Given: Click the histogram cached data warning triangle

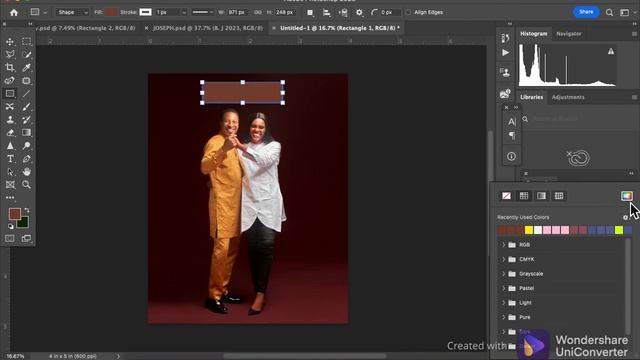Looking at the screenshot, I should tap(611, 51).
